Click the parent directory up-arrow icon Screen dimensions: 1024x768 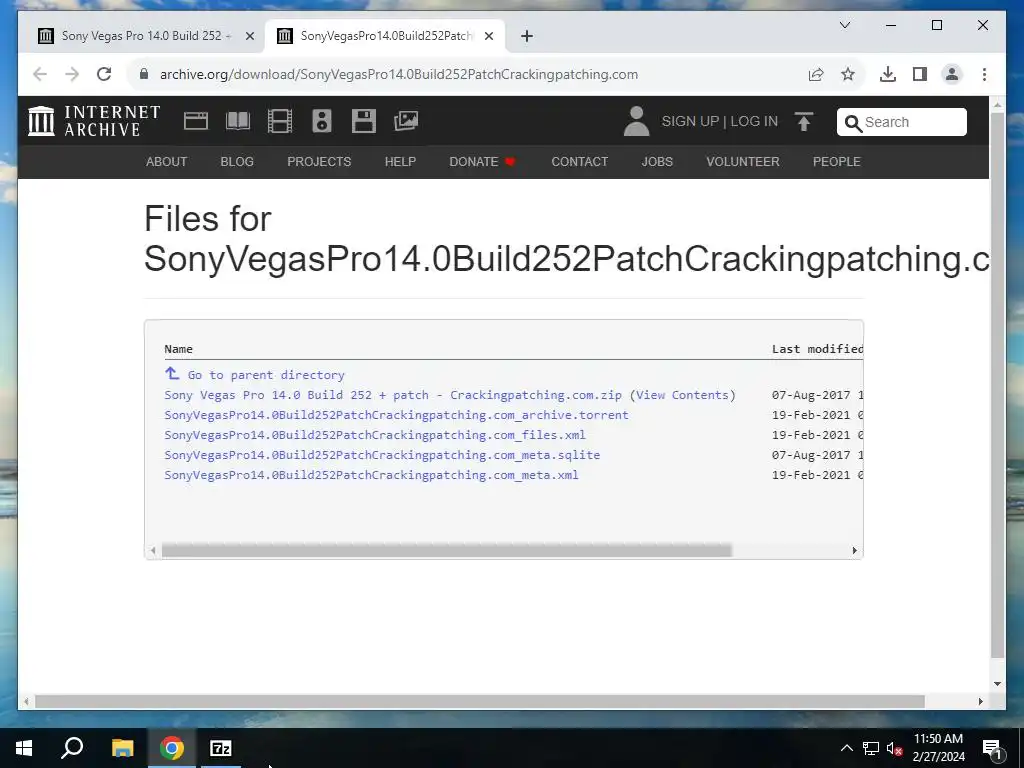[172, 374]
